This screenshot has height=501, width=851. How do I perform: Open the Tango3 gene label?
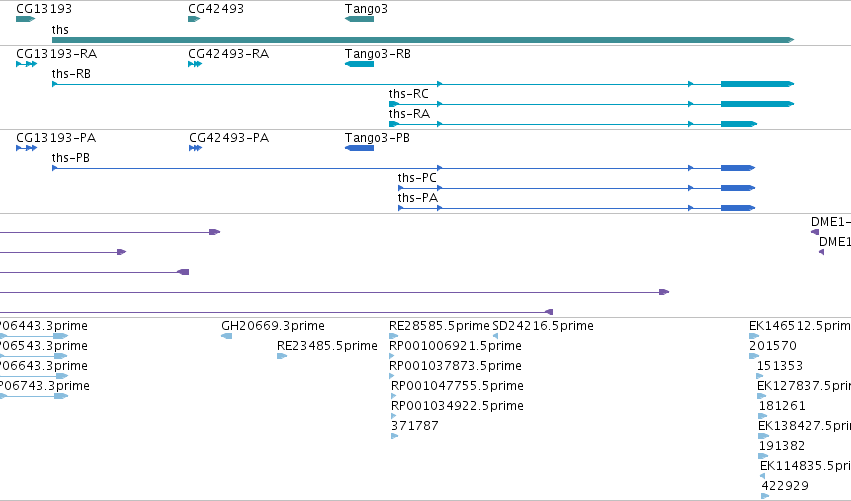[x=366, y=9]
